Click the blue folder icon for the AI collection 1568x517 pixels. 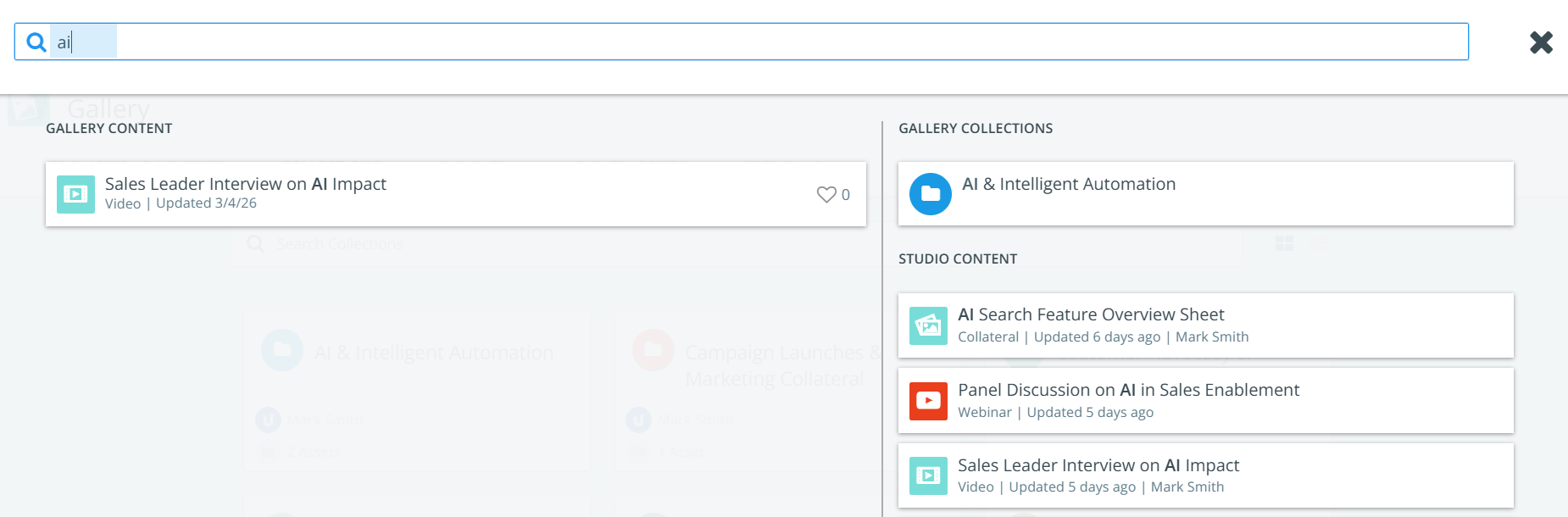pos(930,194)
